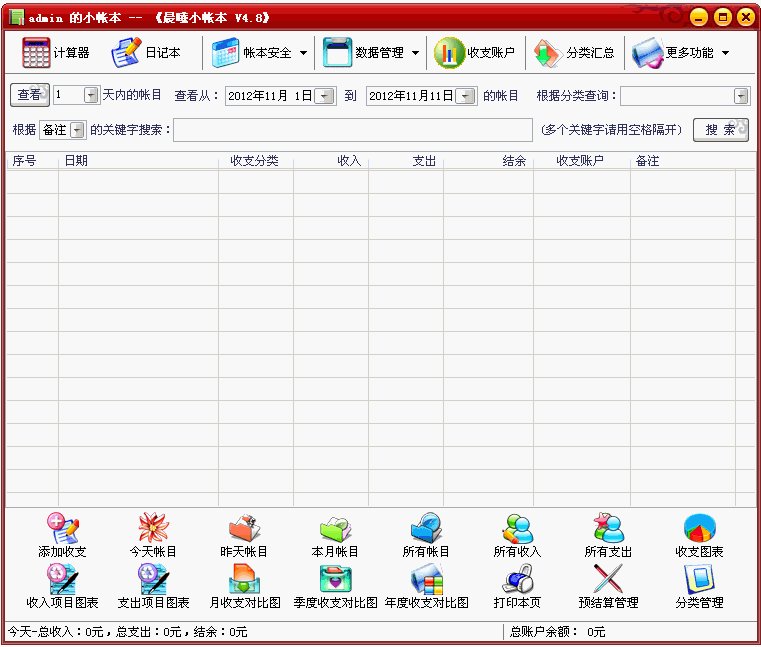Open the days-count dropdown showing 1
Screen dimensions: 761x647
pyautogui.click(x=91, y=95)
